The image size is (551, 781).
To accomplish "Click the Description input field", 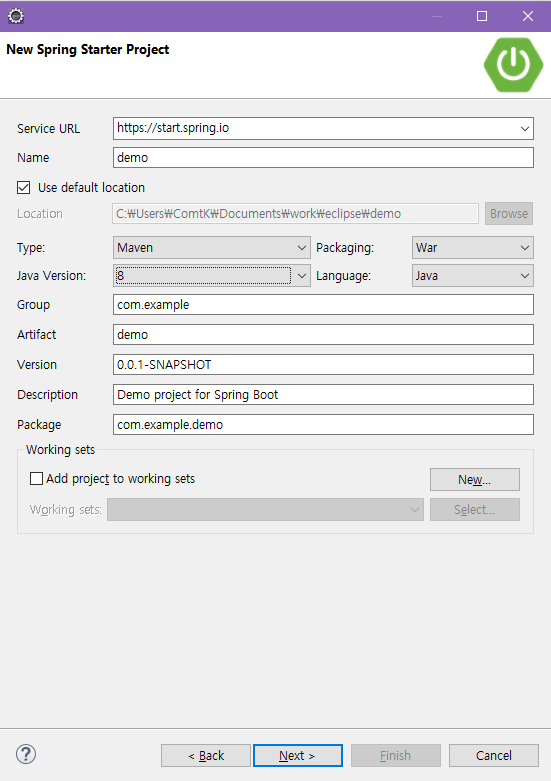I will click(323, 394).
